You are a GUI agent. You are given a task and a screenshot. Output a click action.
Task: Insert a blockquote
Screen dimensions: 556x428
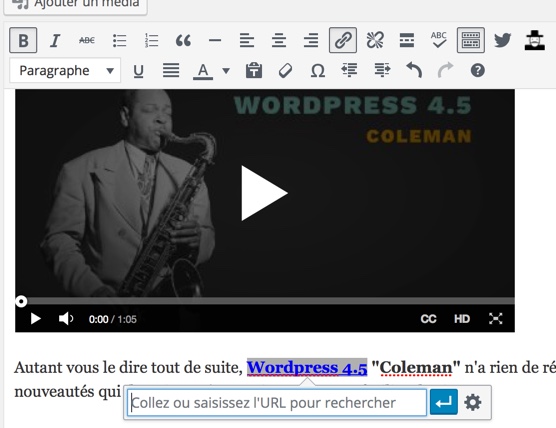pos(183,40)
